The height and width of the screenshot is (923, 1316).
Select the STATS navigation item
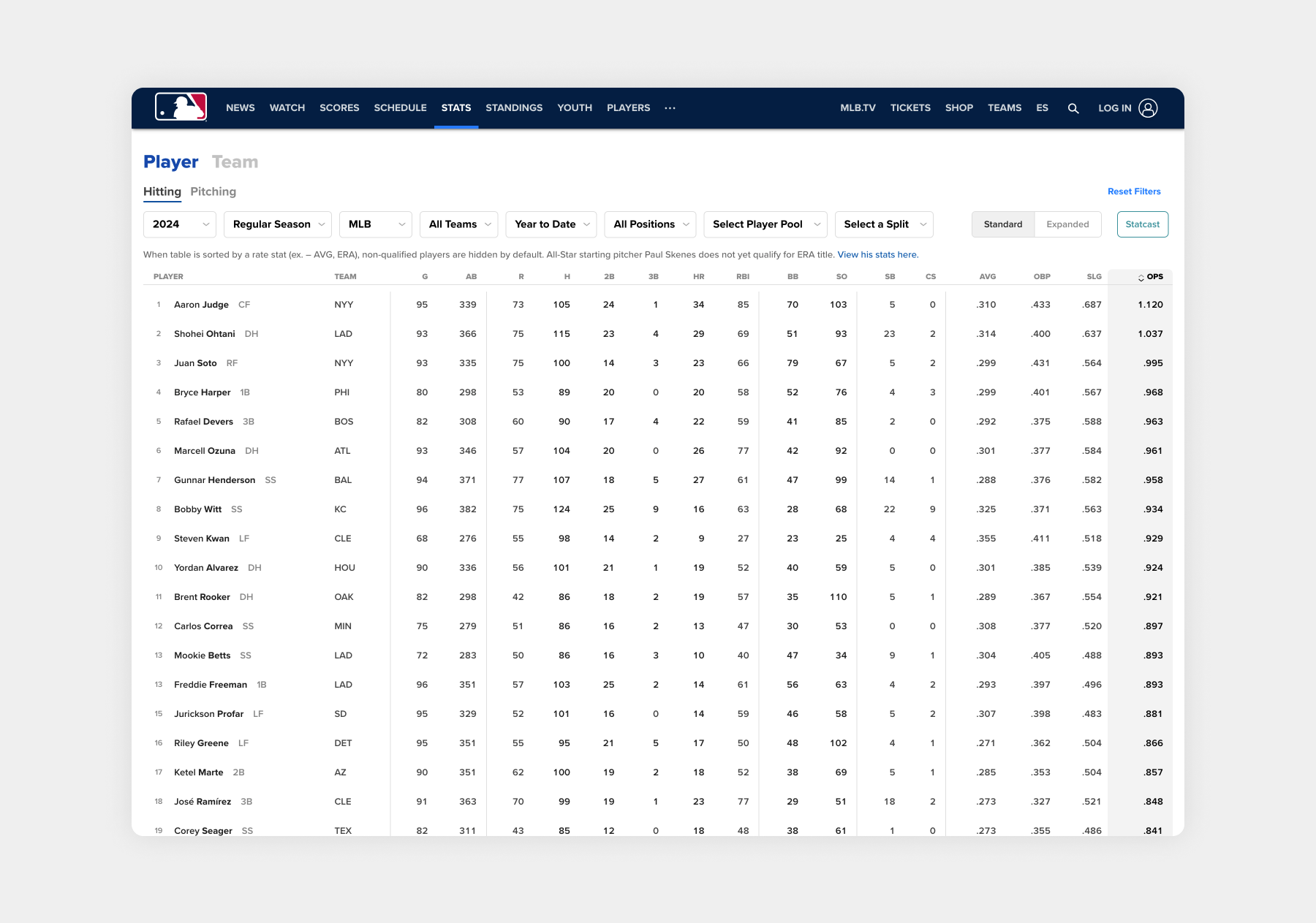[x=456, y=108]
